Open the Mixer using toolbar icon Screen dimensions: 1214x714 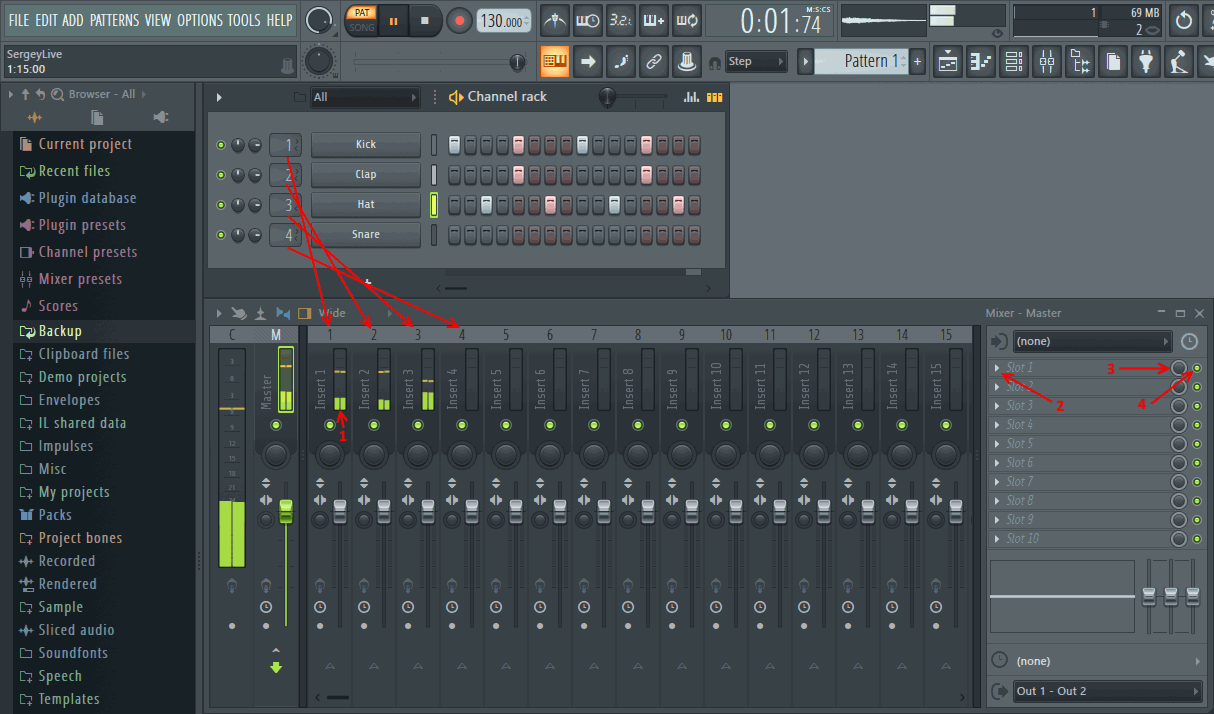(1047, 62)
